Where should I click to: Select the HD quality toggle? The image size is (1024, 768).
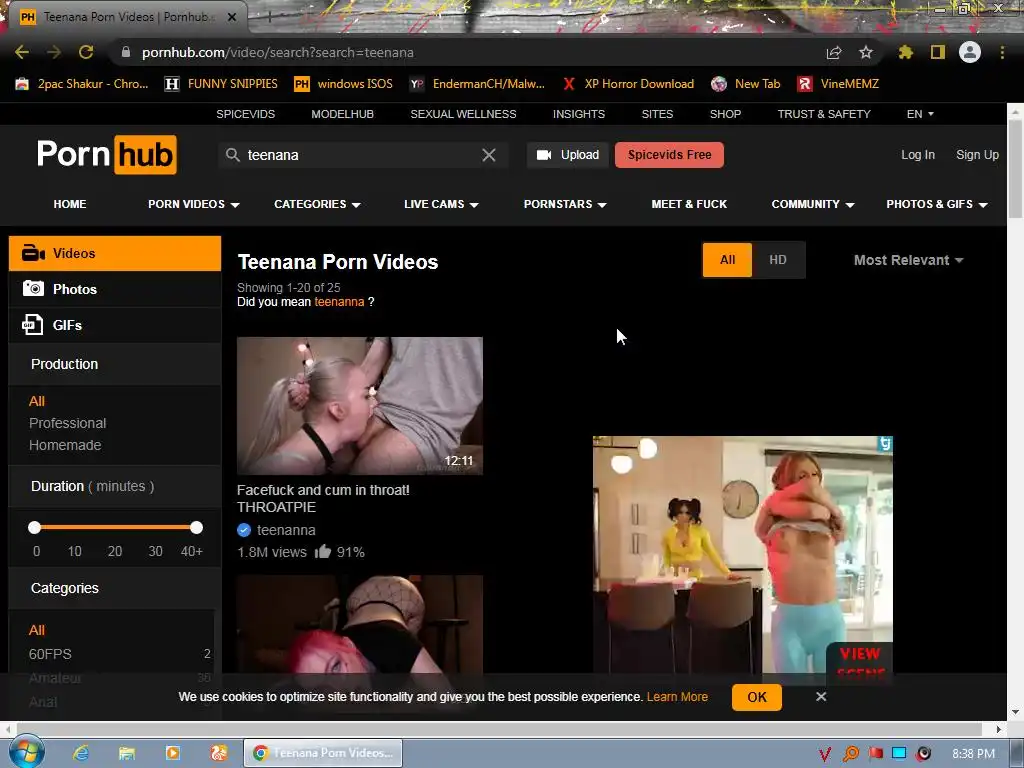[x=777, y=260]
